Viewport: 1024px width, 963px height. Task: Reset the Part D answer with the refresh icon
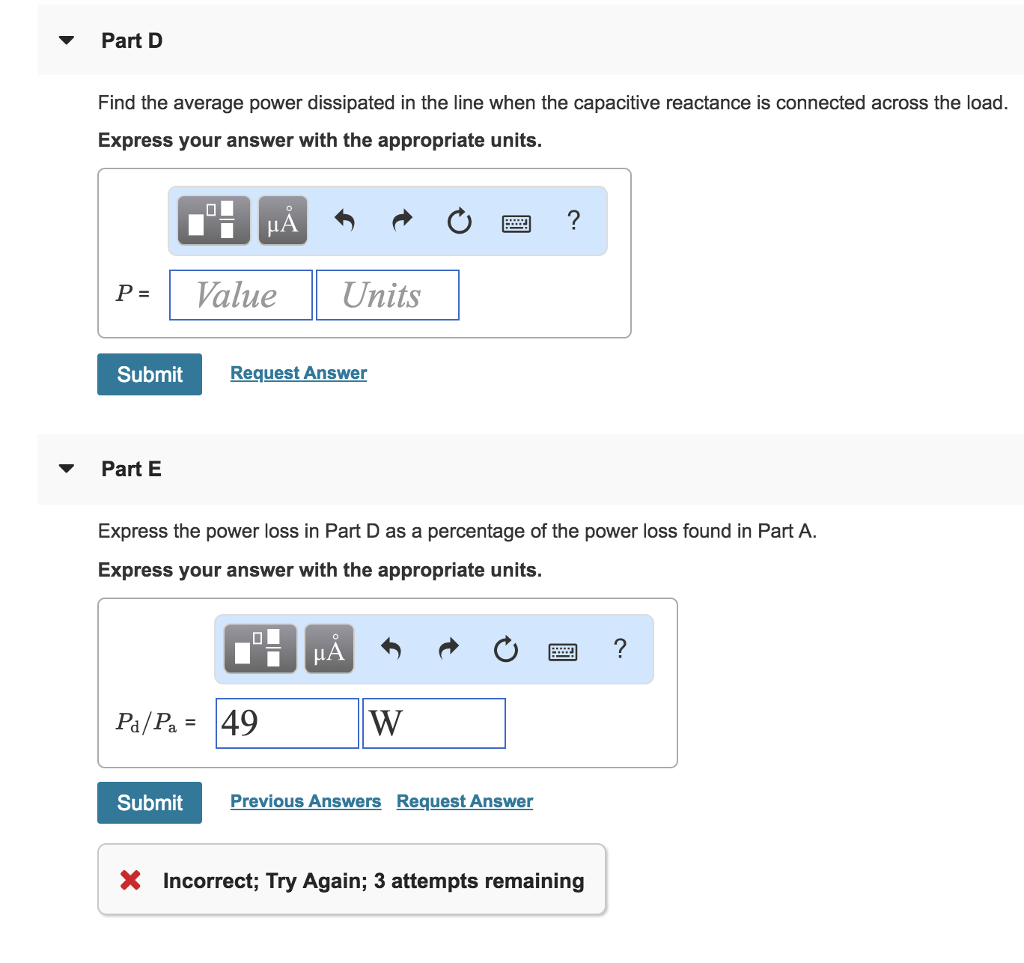pyautogui.click(x=458, y=221)
